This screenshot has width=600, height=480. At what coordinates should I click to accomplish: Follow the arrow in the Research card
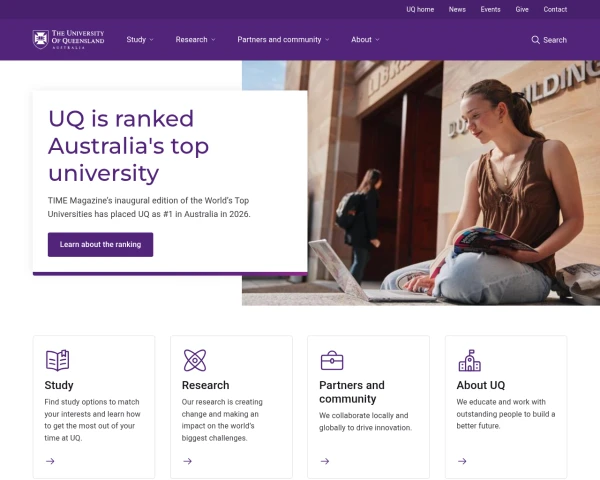click(x=188, y=461)
